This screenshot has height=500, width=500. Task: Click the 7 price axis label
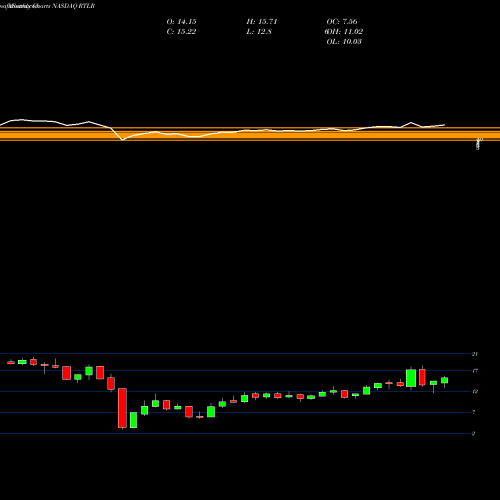coord(474,413)
